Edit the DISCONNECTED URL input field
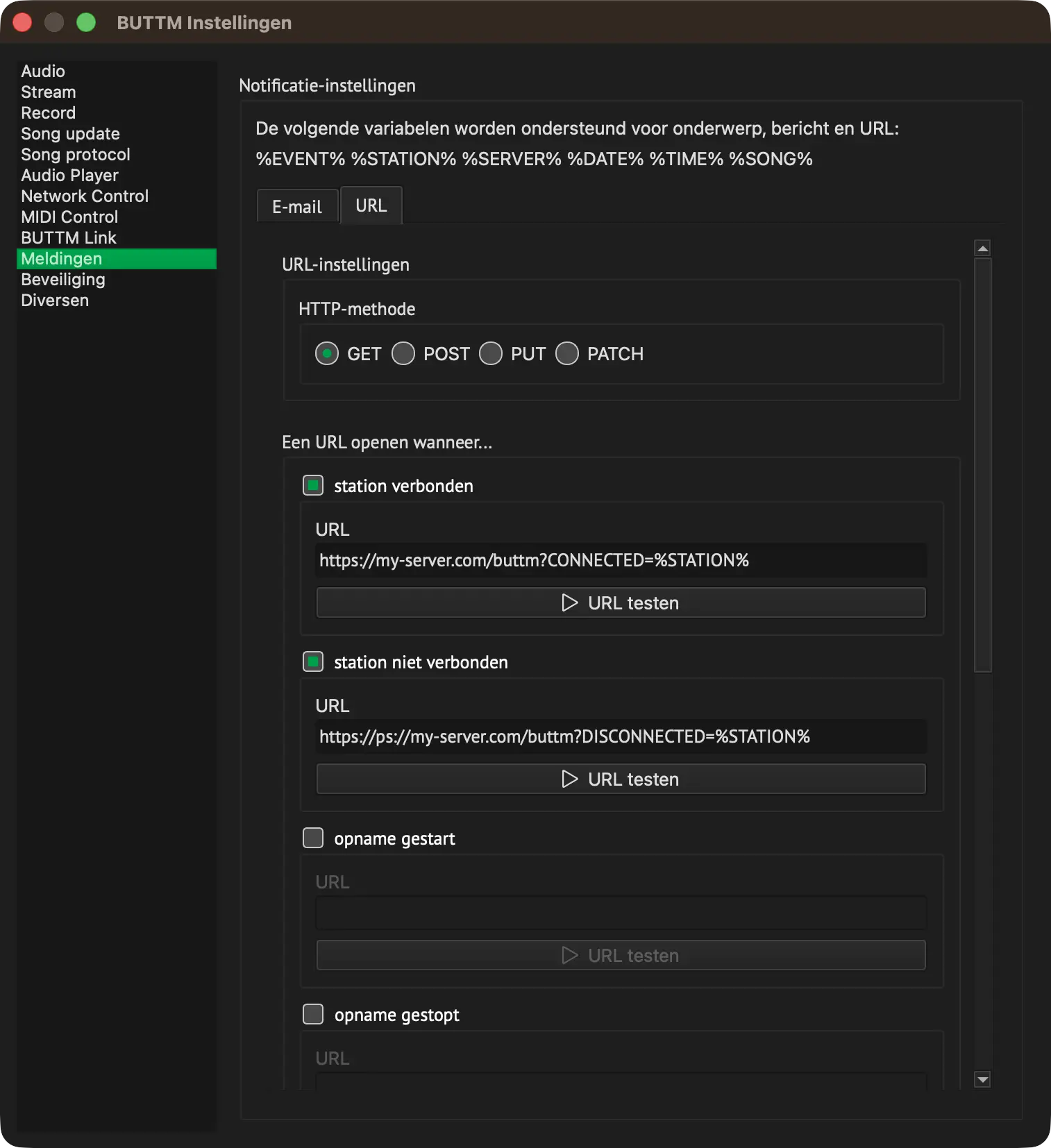 621,736
